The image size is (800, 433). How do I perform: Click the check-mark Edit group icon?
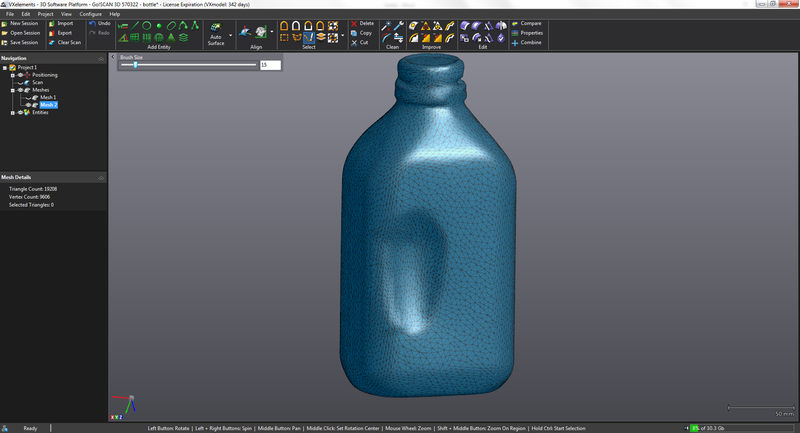pos(501,38)
